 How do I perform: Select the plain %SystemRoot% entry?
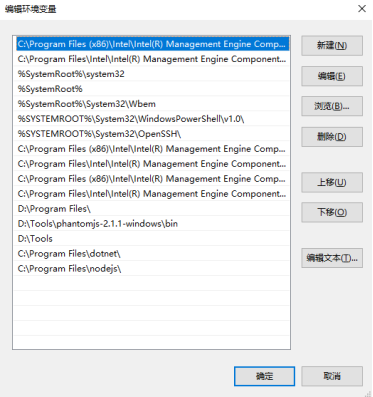pos(152,89)
